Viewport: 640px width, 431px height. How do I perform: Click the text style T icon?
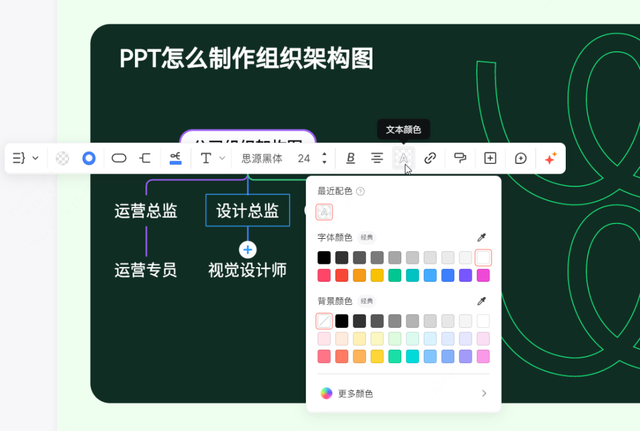click(x=206, y=158)
